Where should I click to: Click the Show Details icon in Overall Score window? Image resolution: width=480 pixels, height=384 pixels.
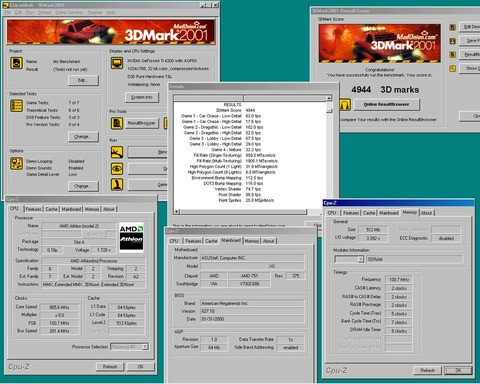[452, 68]
